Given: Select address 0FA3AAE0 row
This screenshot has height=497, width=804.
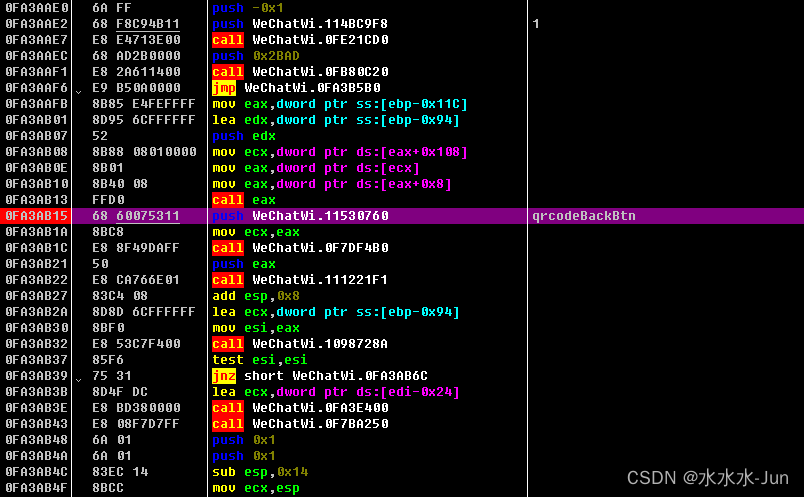Looking at the screenshot, I should tap(402, 8).
